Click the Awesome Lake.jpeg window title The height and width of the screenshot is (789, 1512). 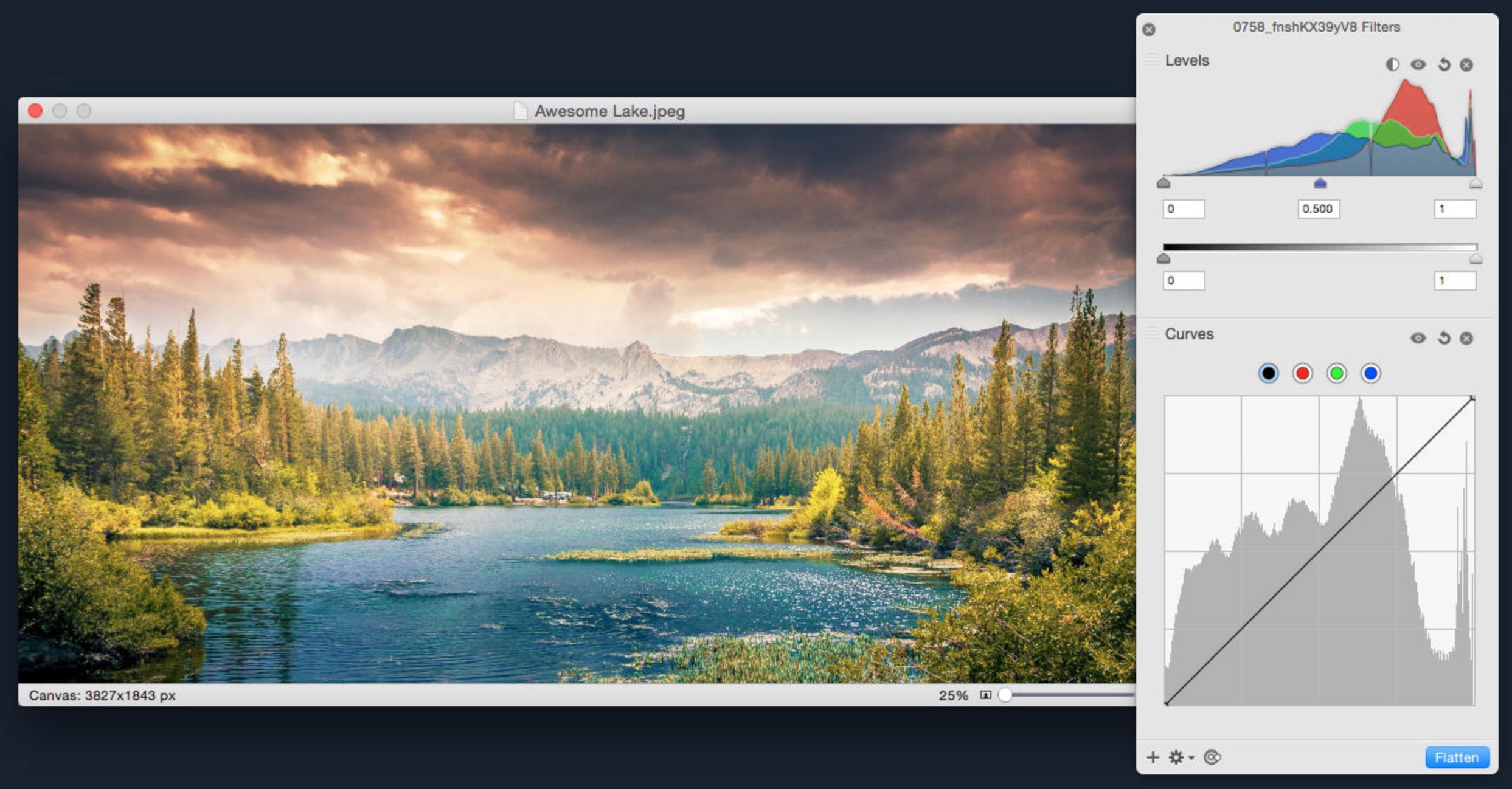609,111
